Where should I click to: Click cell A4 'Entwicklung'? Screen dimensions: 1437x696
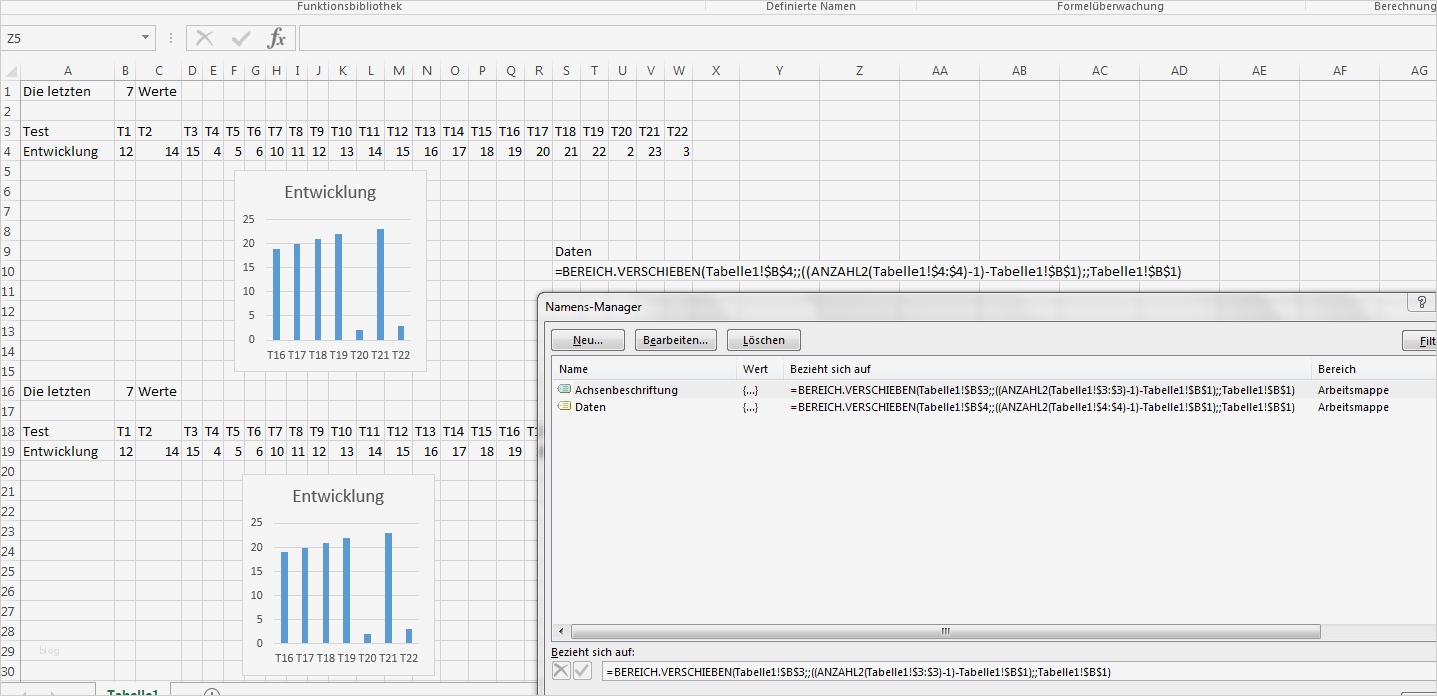pos(67,151)
